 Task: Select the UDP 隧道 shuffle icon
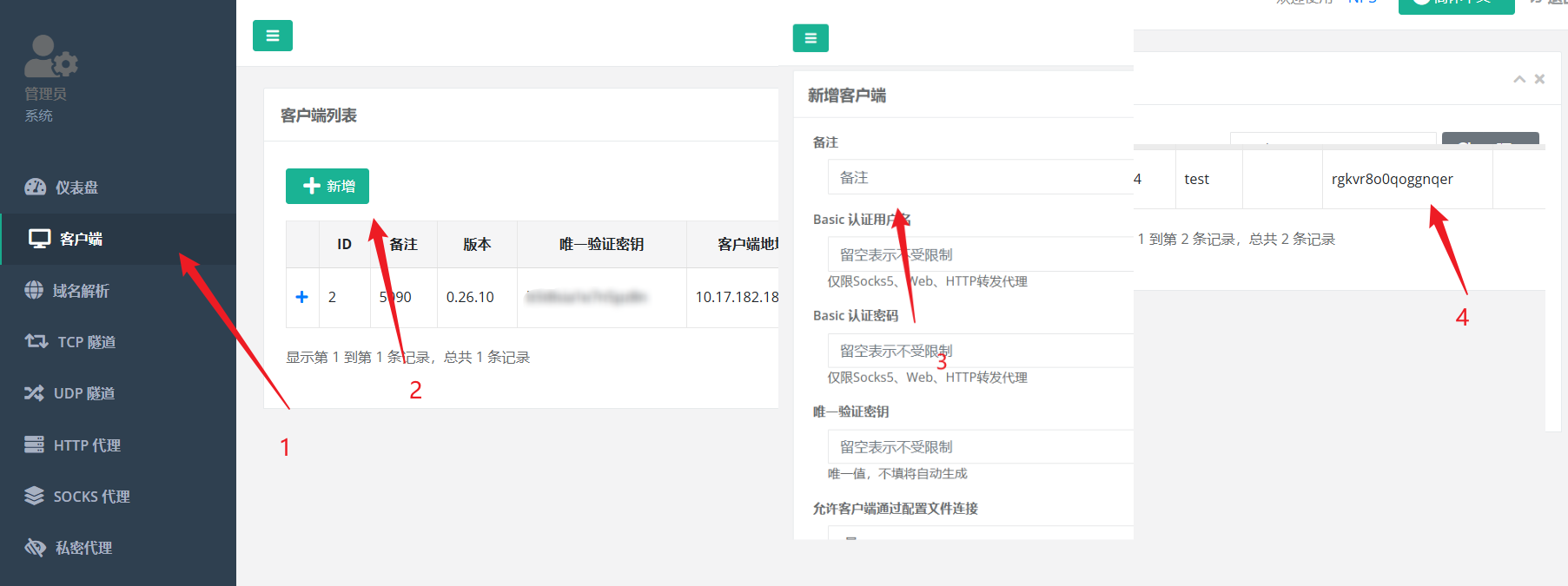[34, 393]
